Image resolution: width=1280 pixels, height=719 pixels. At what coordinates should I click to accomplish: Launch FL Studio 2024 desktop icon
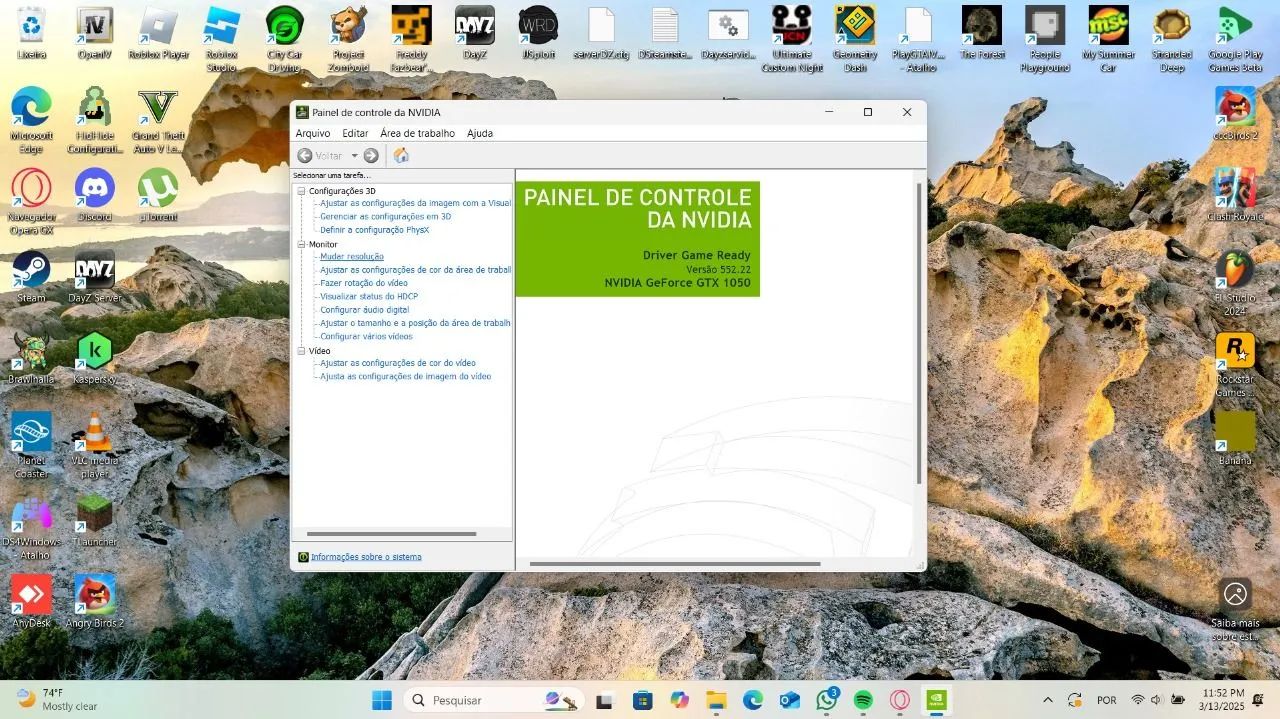coord(1235,272)
